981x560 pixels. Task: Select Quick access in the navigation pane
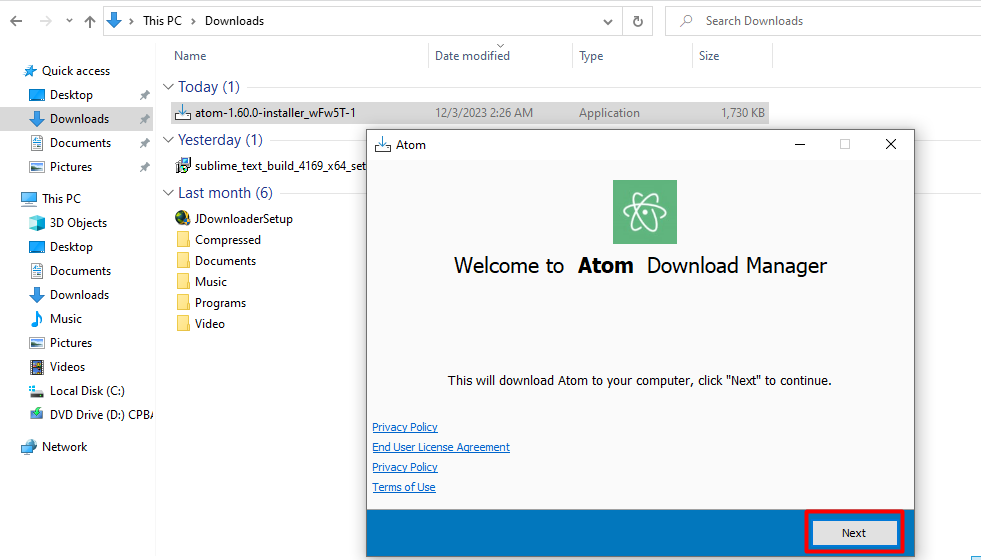(x=76, y=71)
